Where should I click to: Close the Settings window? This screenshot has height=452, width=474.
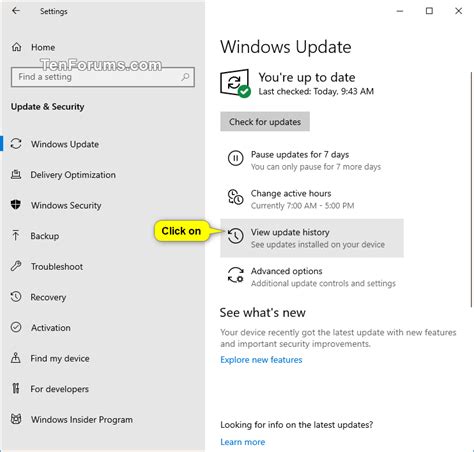coord(459,11)
